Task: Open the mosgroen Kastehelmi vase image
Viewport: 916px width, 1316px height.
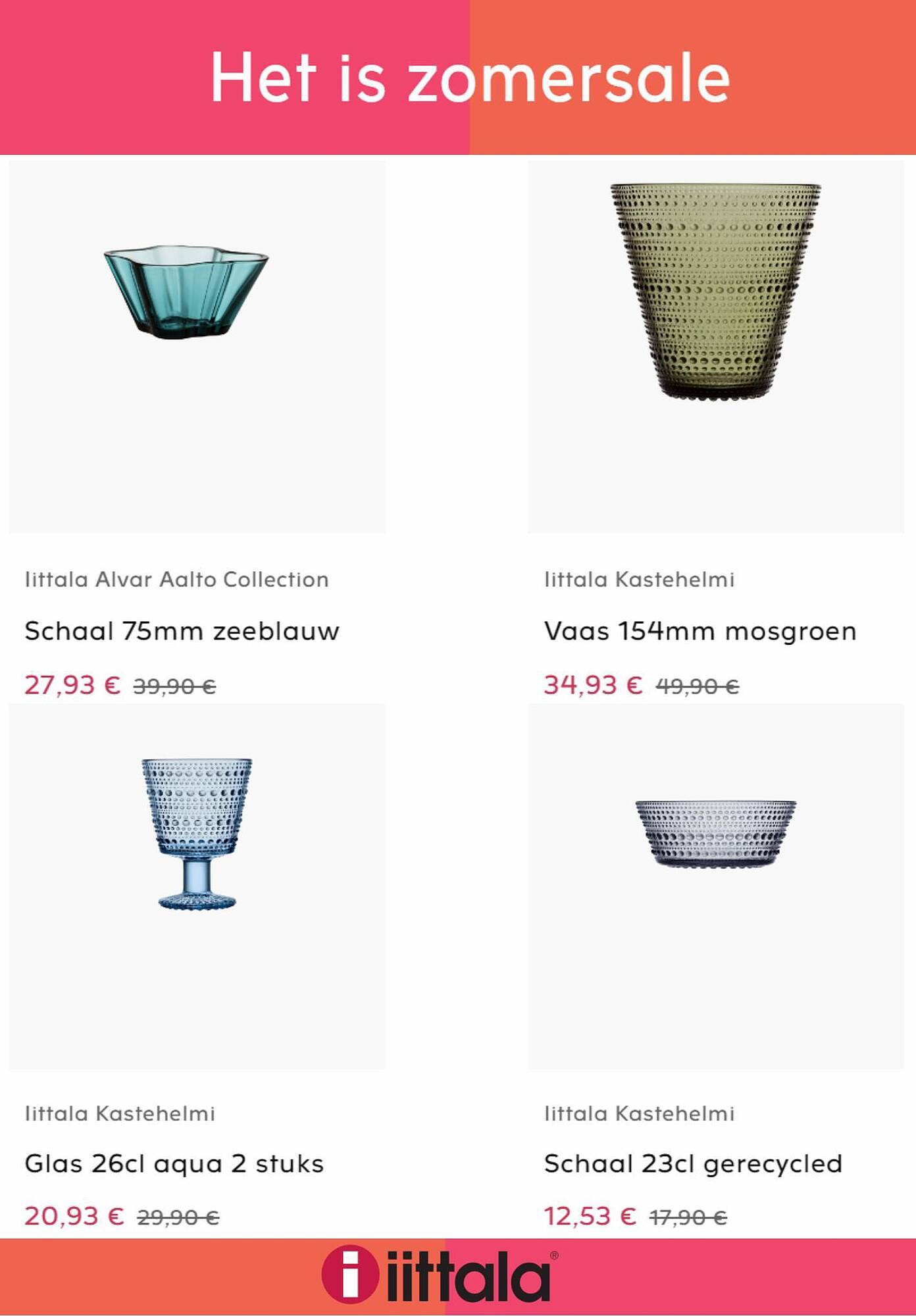Action: click(x=716, y=347)
